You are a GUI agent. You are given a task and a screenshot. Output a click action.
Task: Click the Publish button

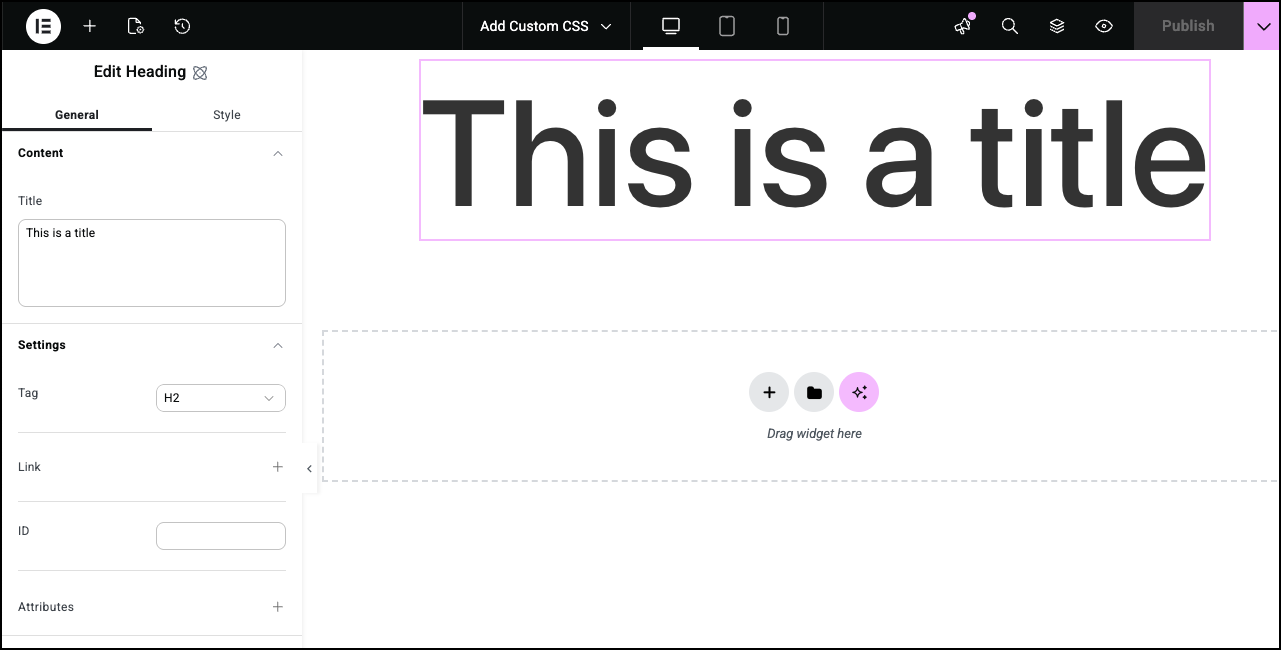point(1188,26)
